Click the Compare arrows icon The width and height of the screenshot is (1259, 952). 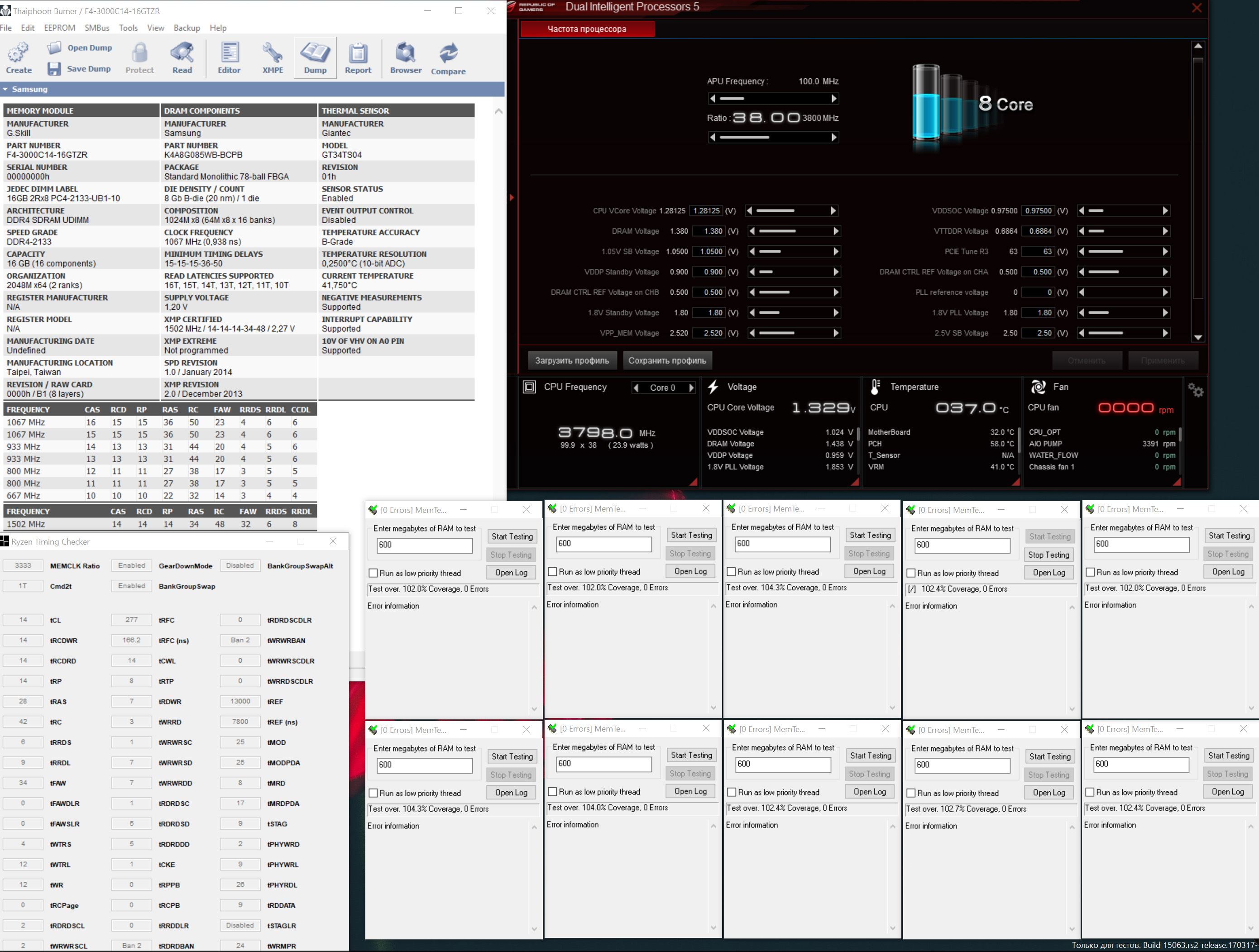[448, 53]
